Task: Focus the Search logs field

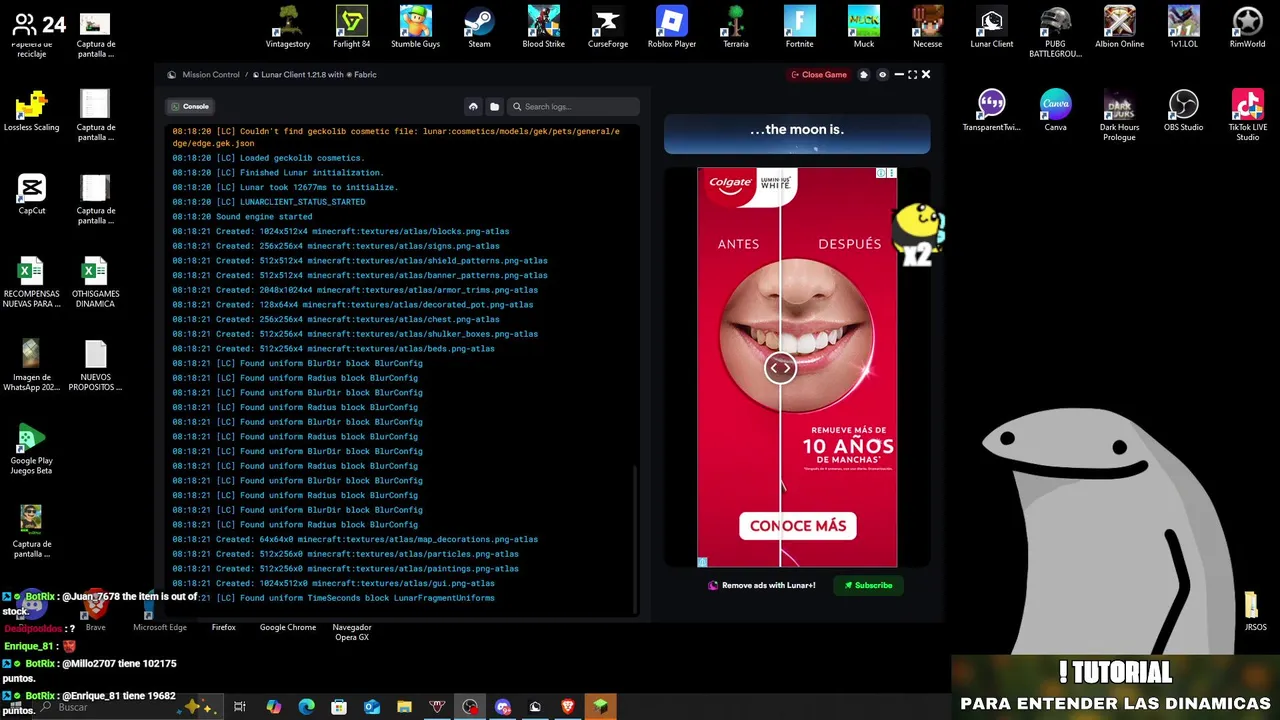Action: click(x=574, y=106)
